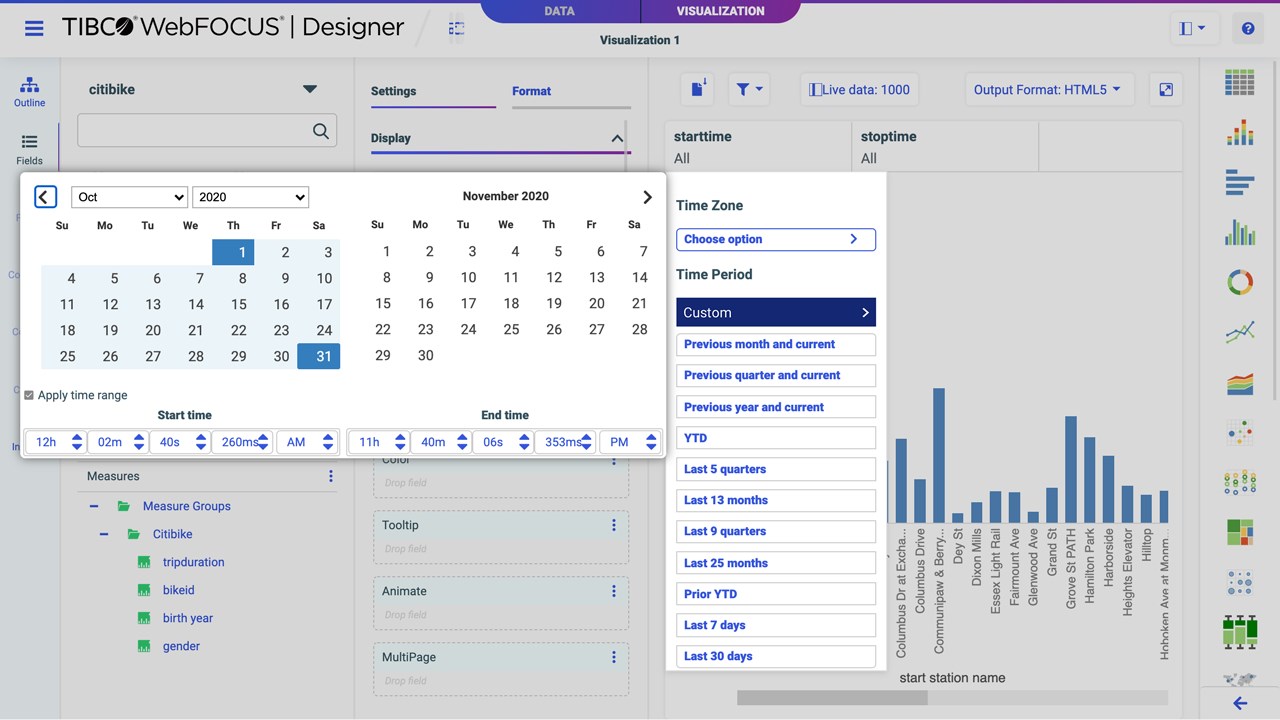Select November 15 in the calendar
The image size is (1280, 720).
pyautogui.click(x=383, y=304)
